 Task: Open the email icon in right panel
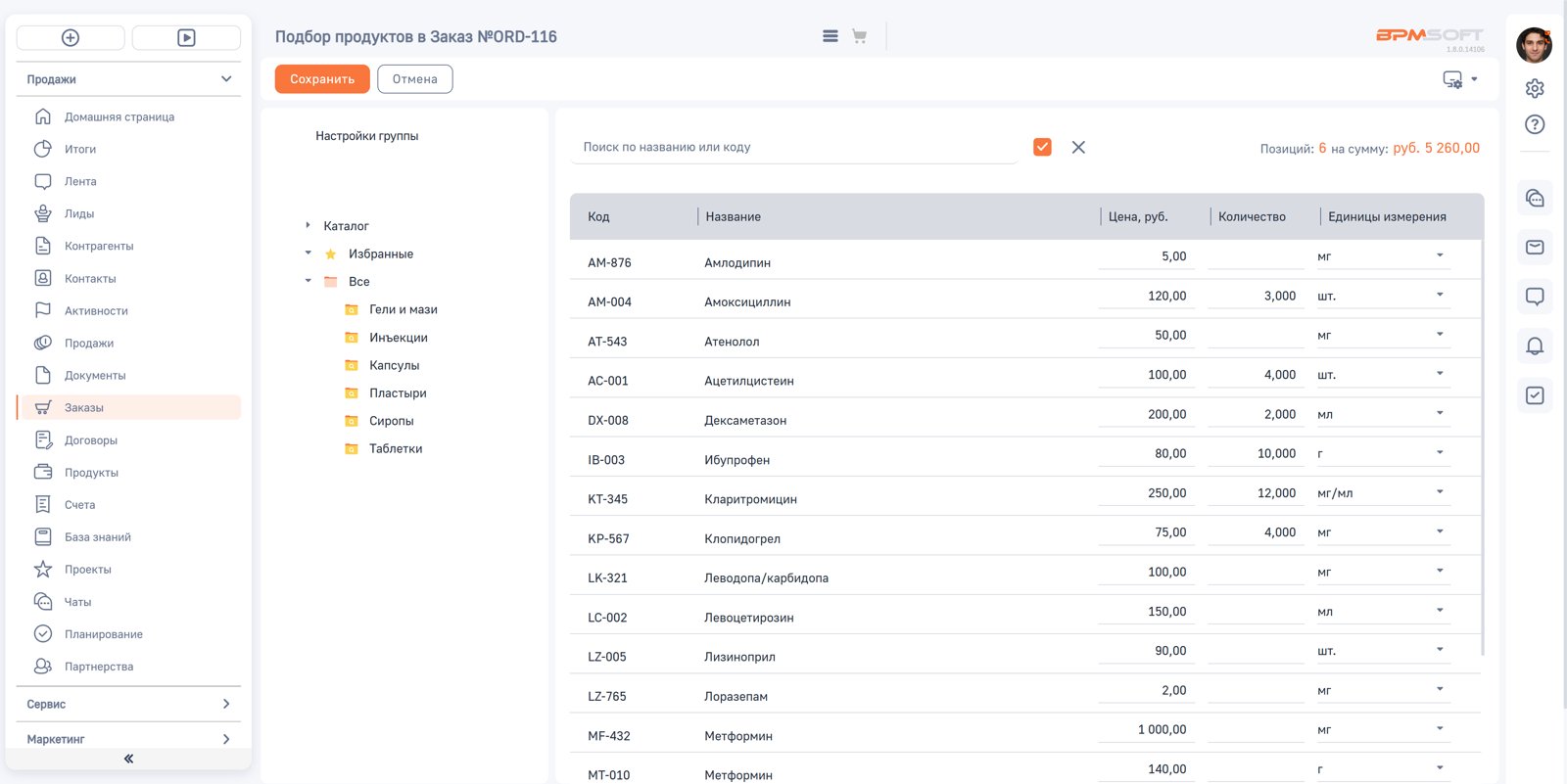[x=1535, y=247]
